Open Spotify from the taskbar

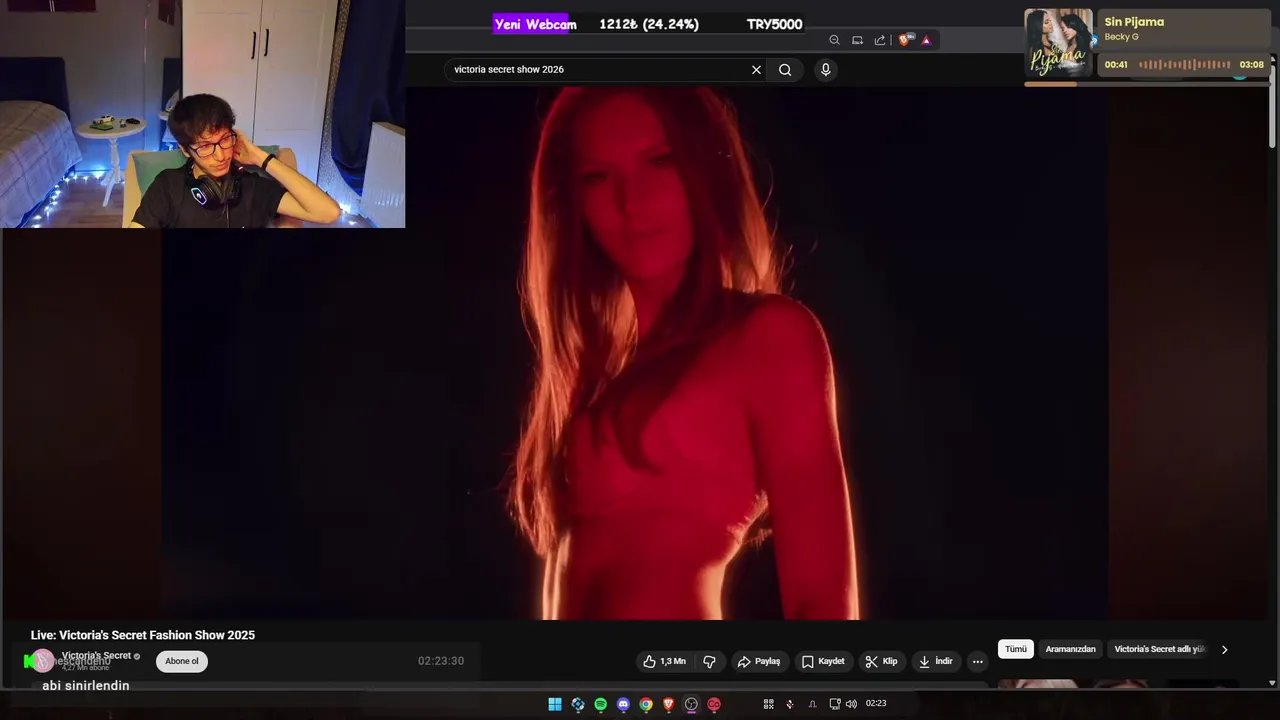tap(600, 704)
